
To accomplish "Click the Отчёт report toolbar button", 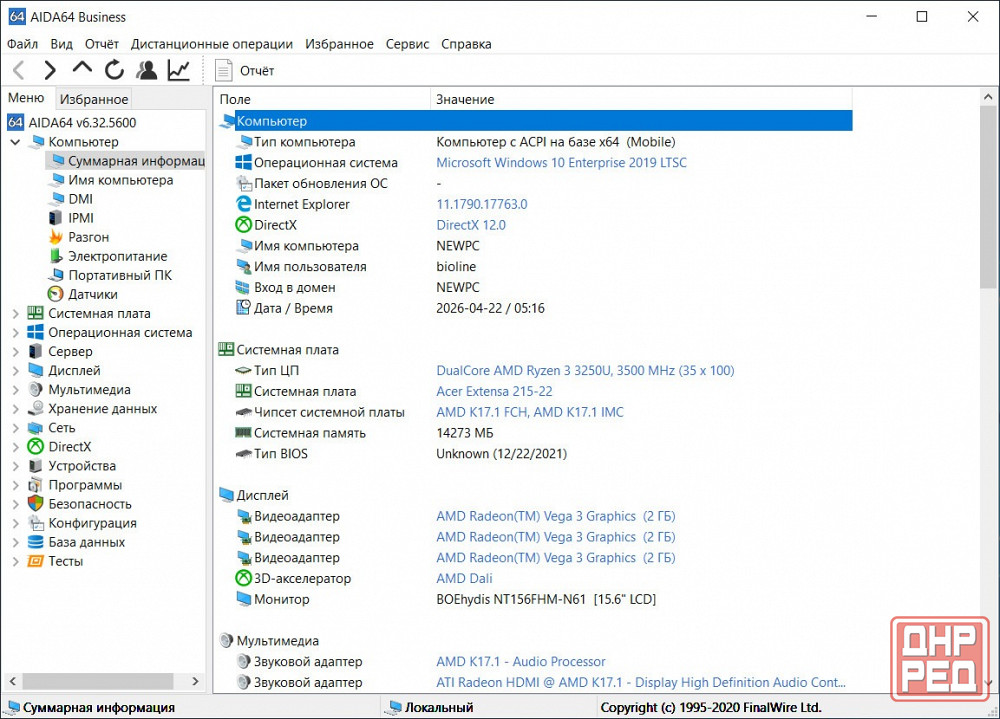I will tap(245, 70).
